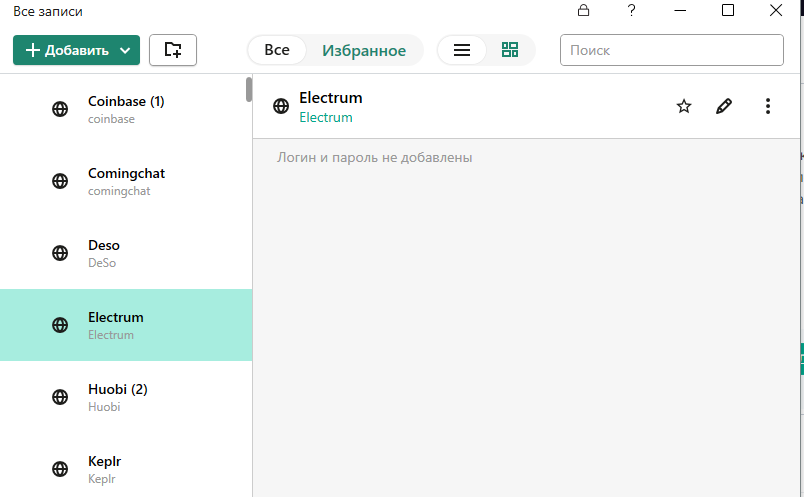This screenshot has height=497, width=804.
Task: Select the Keplr entry title
Action: 105,462
